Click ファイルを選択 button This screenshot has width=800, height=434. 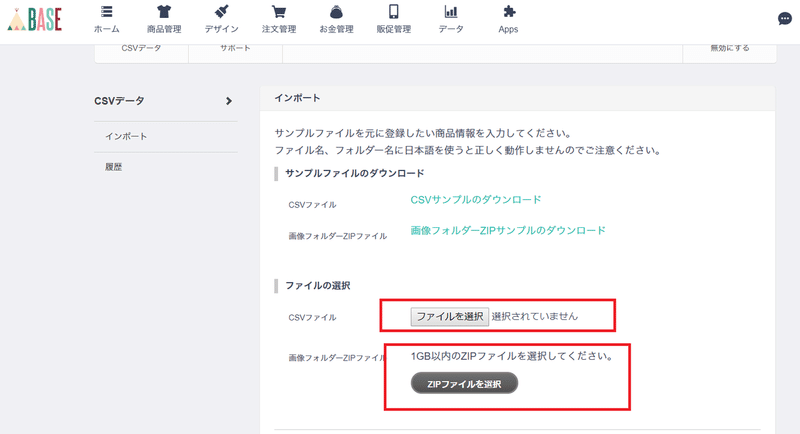pyautogui.click(x=449, y=316)
